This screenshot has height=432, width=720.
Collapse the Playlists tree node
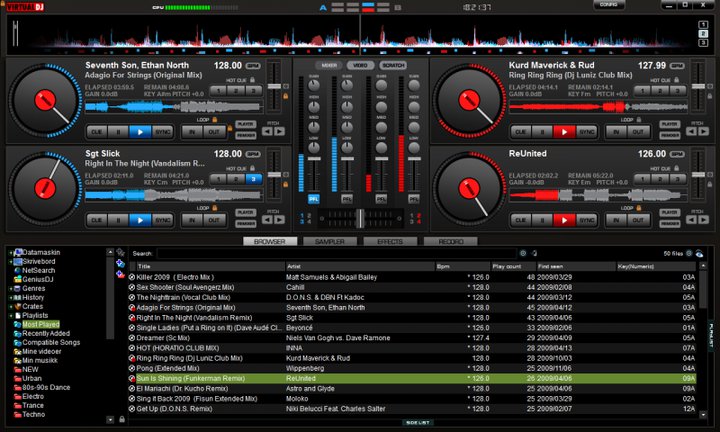pyautogui.click(x=11, y=316)
